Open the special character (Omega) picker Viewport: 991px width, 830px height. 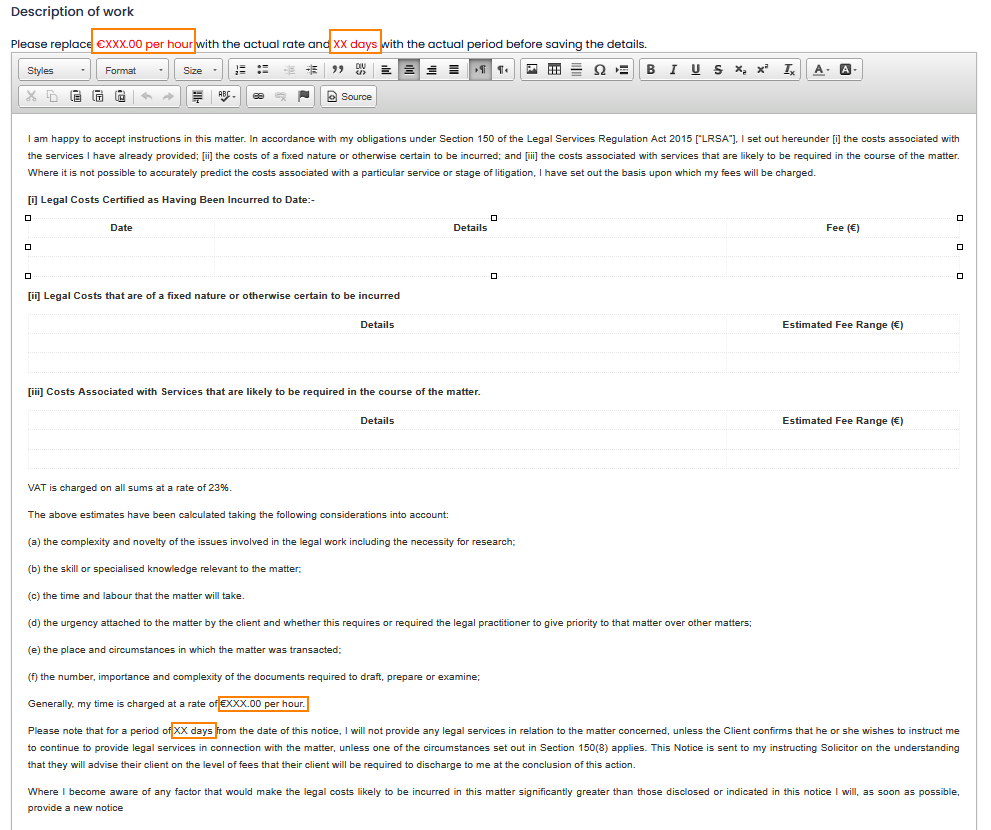tap(600, 70)
